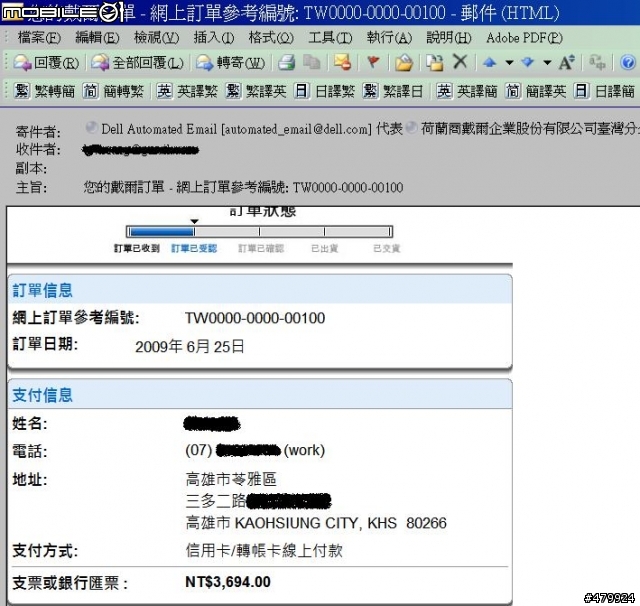Screen dimensions: 640x606
Task: Expand the previous item arrow dropdown
Action: (x=509, y=62)
